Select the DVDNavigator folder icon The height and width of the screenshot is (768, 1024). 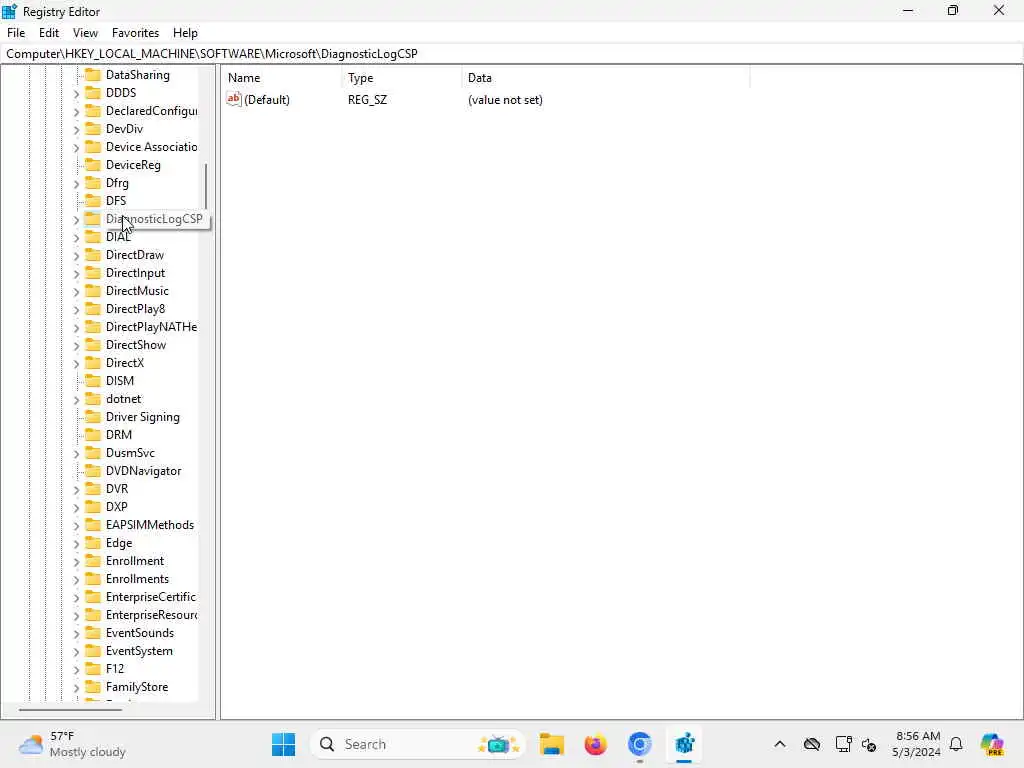pos(93,471)
